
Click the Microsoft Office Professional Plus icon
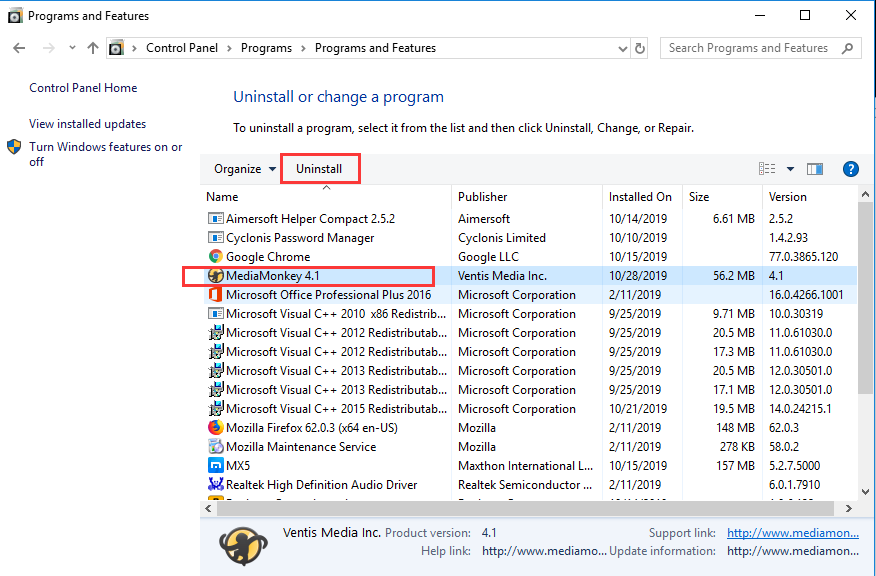click(215, 294)
